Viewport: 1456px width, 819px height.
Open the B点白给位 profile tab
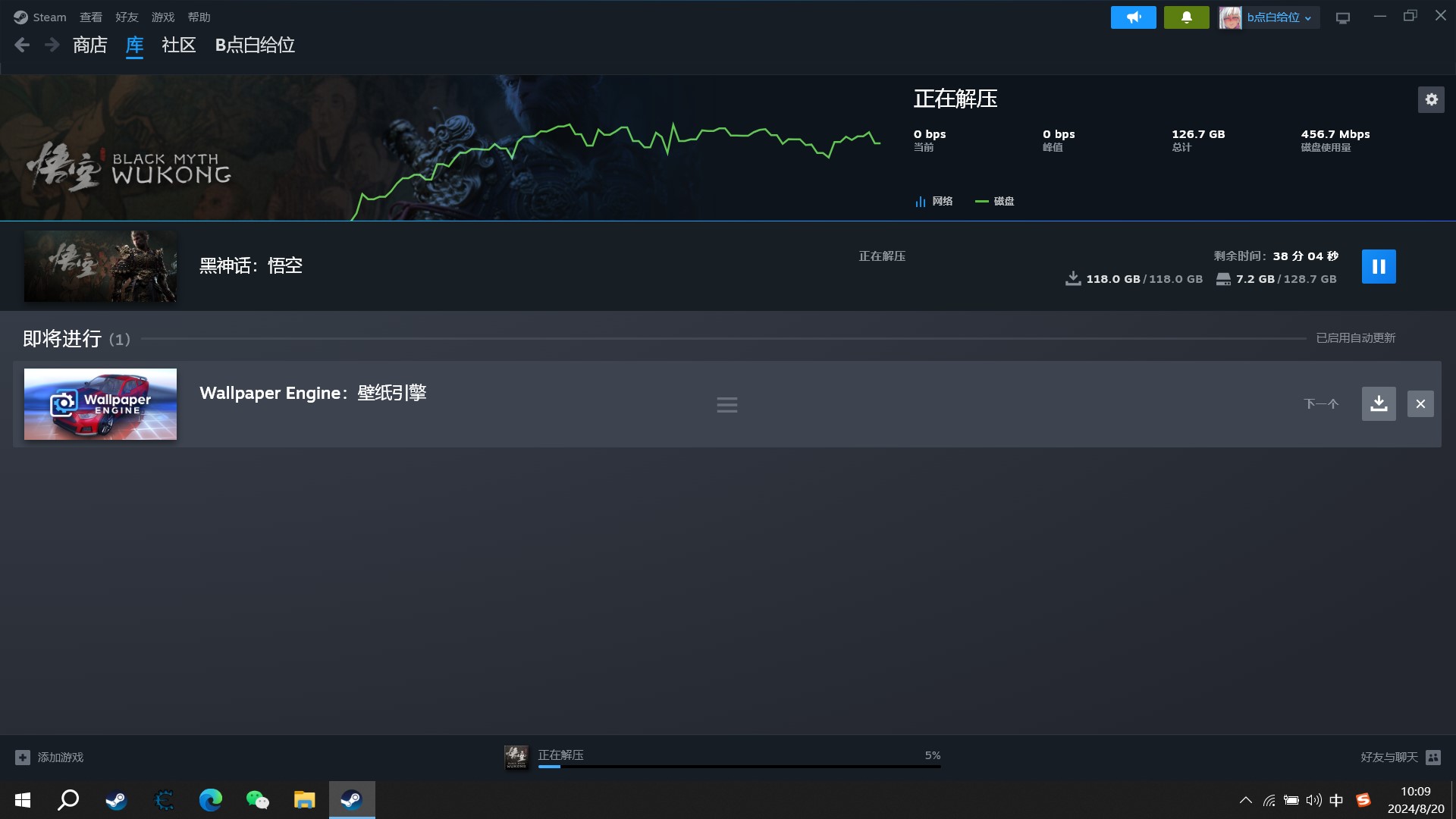[255, 45]
